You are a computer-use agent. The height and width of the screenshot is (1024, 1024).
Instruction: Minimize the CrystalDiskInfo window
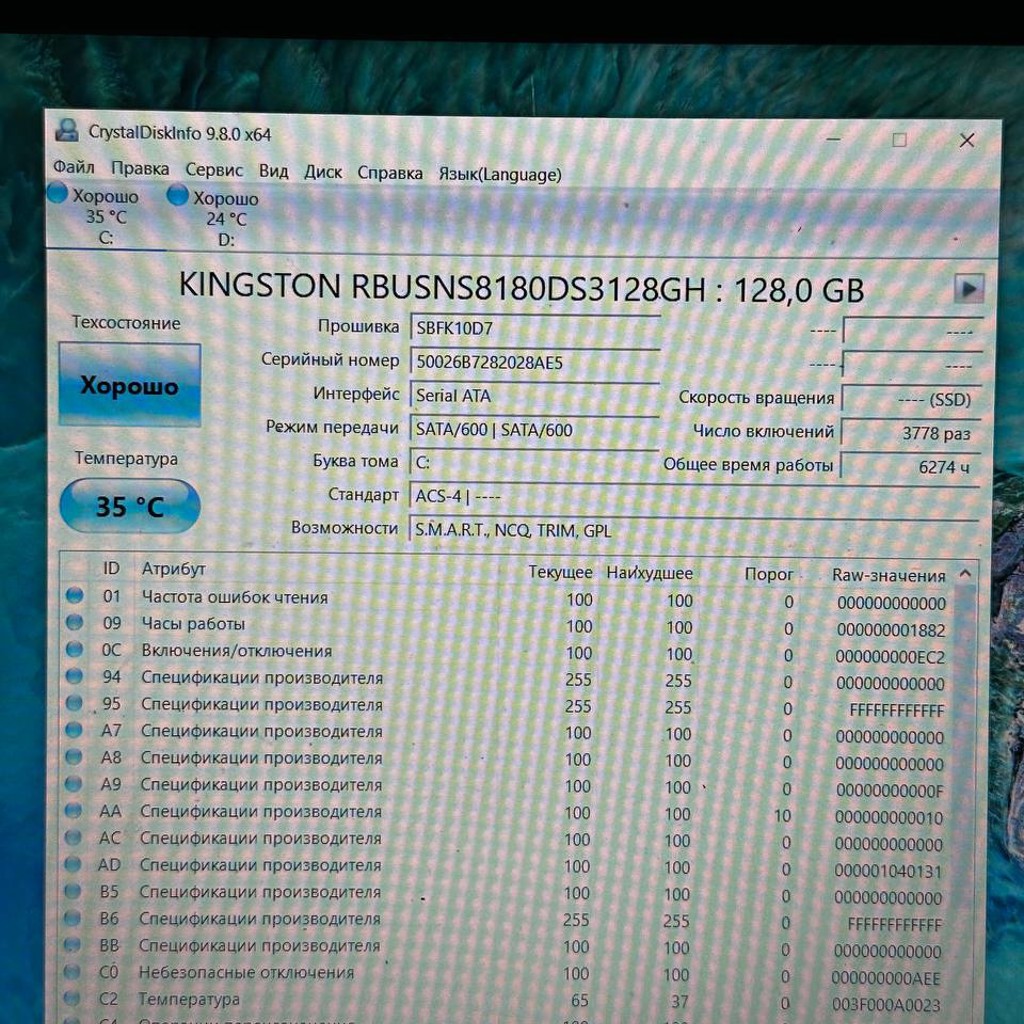point(833,138)
